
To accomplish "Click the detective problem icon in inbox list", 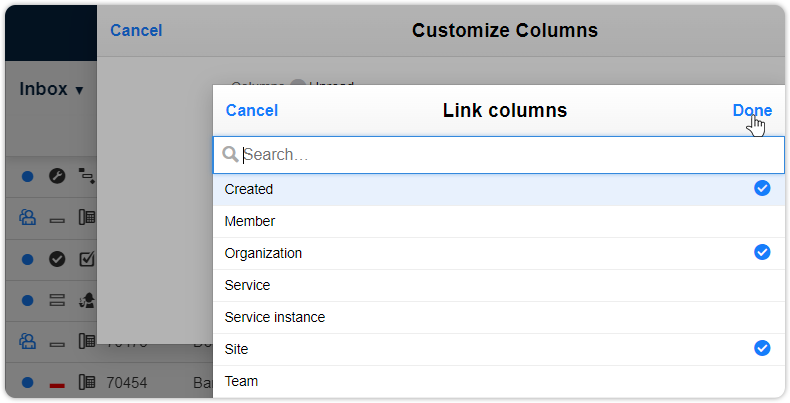I will coord(87,300).
